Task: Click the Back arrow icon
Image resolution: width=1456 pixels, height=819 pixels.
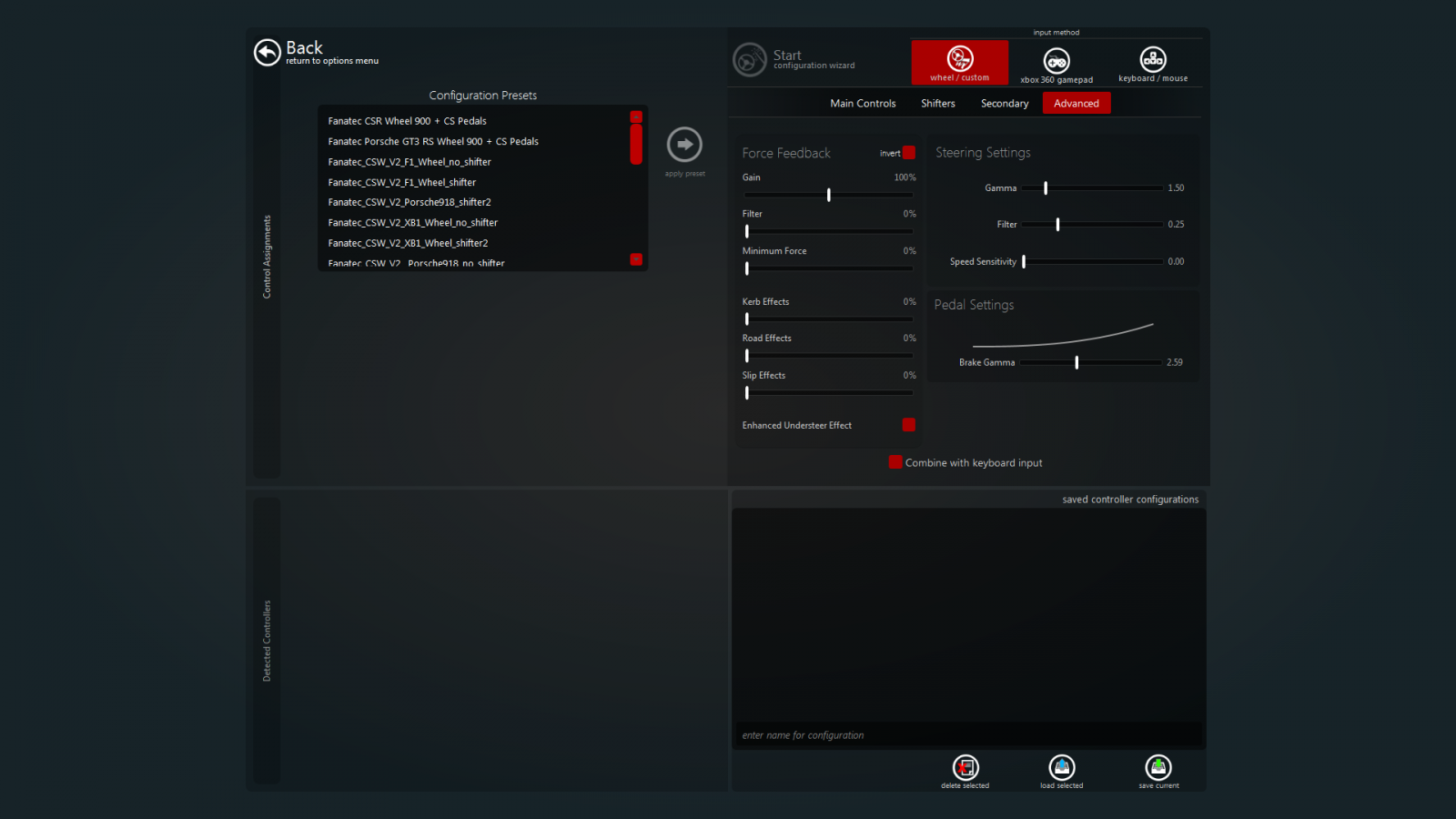Action: click(267, 53)
